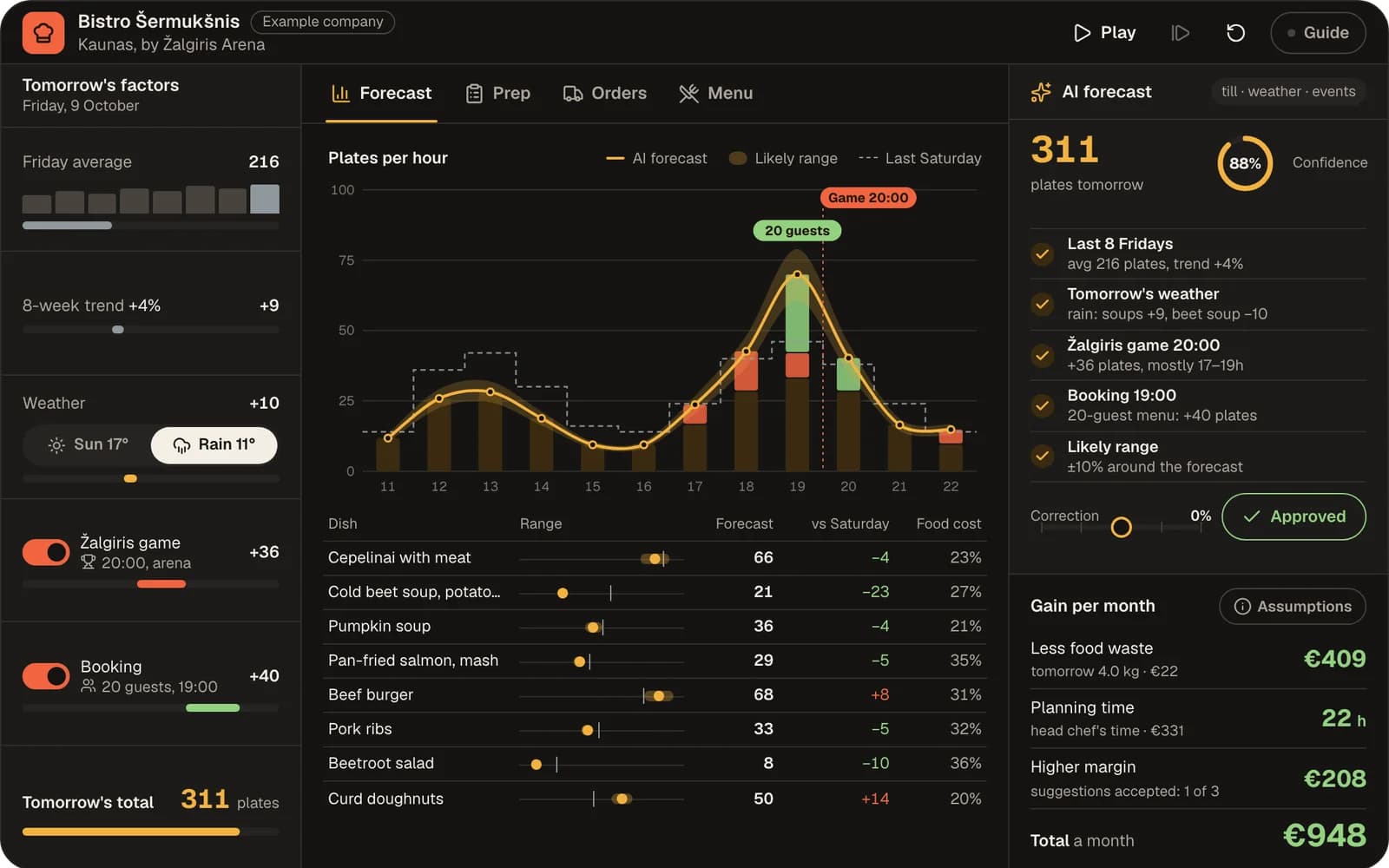Select the Rain 11° weather option
This screenshot has height=868, width=1389.
(x=214, y=444)
